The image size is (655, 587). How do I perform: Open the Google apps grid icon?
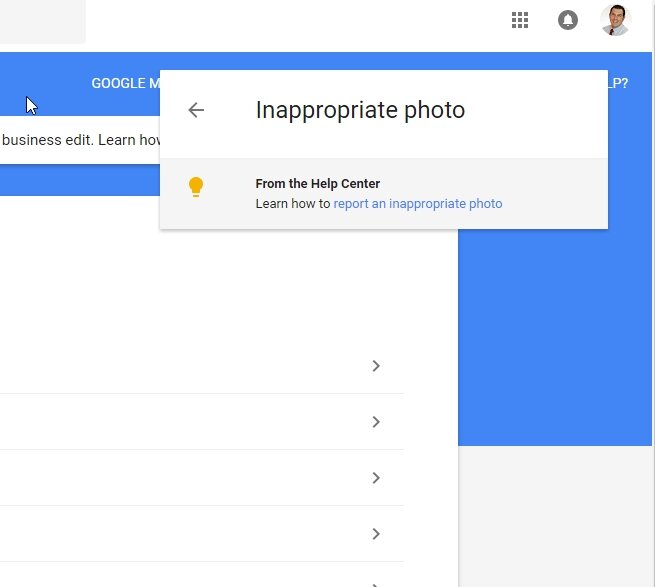point(520,20)
